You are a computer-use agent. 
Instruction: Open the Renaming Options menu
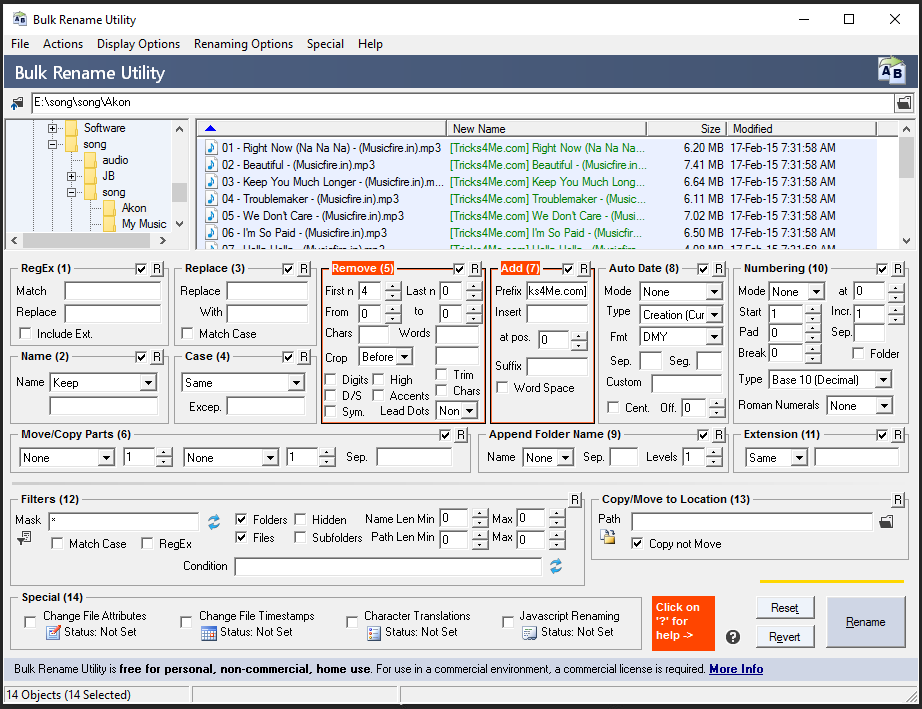[x=243, y=44]
